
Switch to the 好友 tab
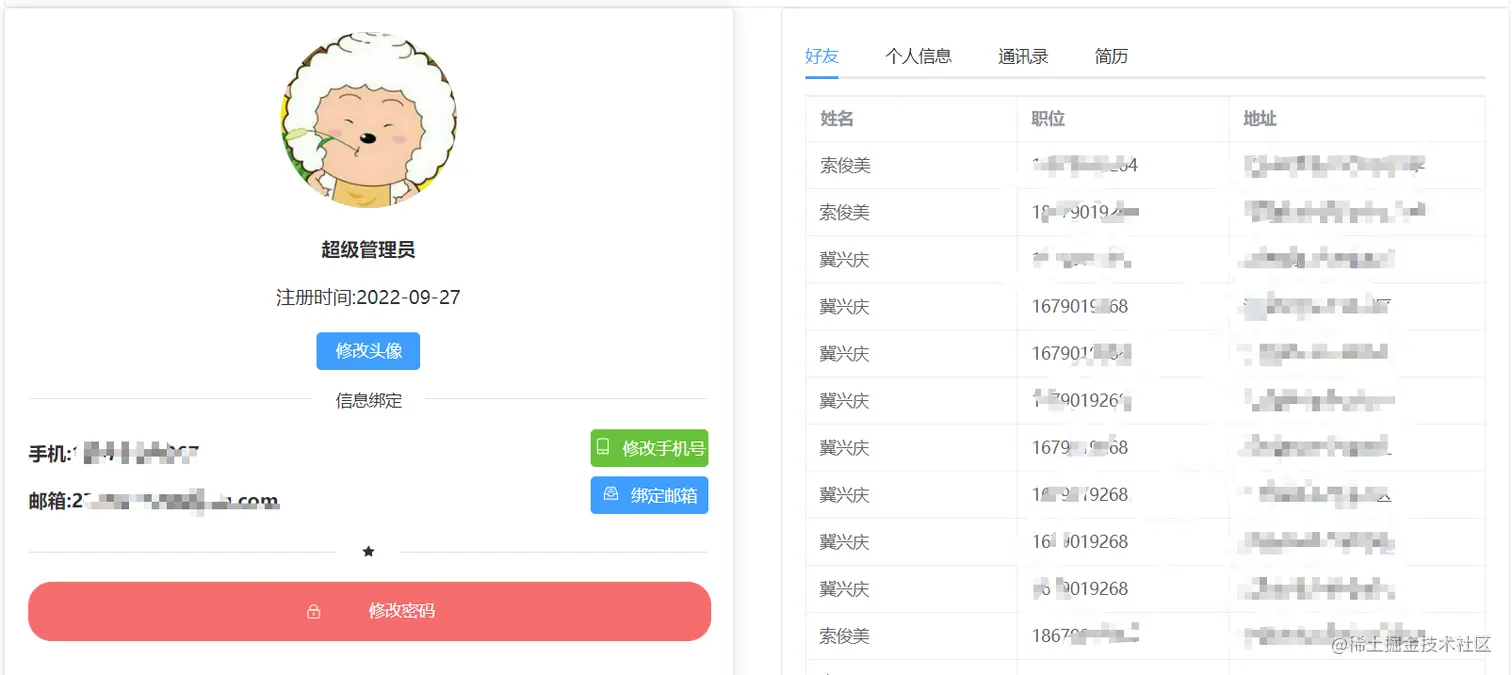(821, 56)
